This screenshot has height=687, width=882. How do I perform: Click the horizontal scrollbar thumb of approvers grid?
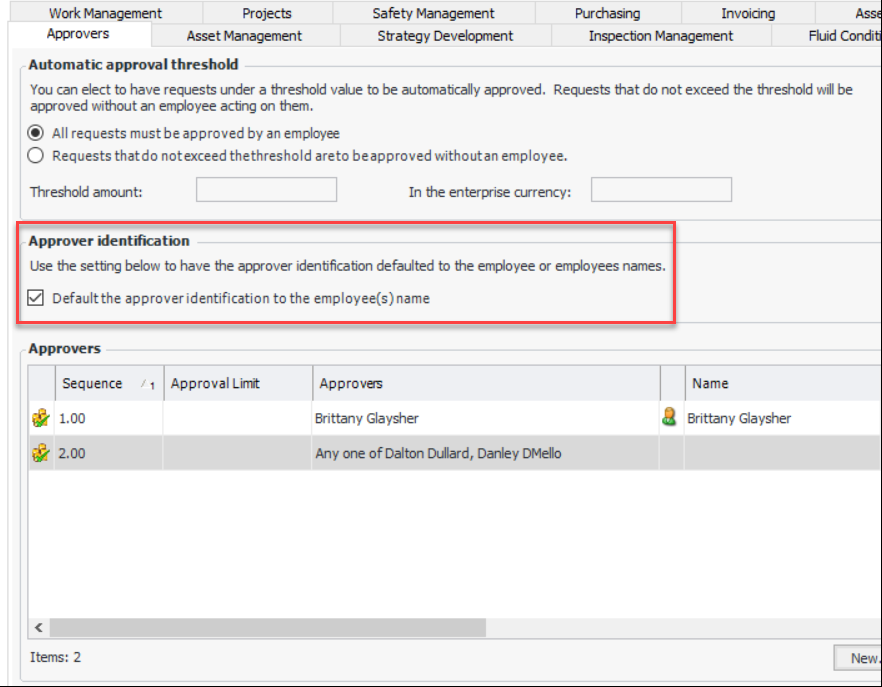tap(267, 628)
